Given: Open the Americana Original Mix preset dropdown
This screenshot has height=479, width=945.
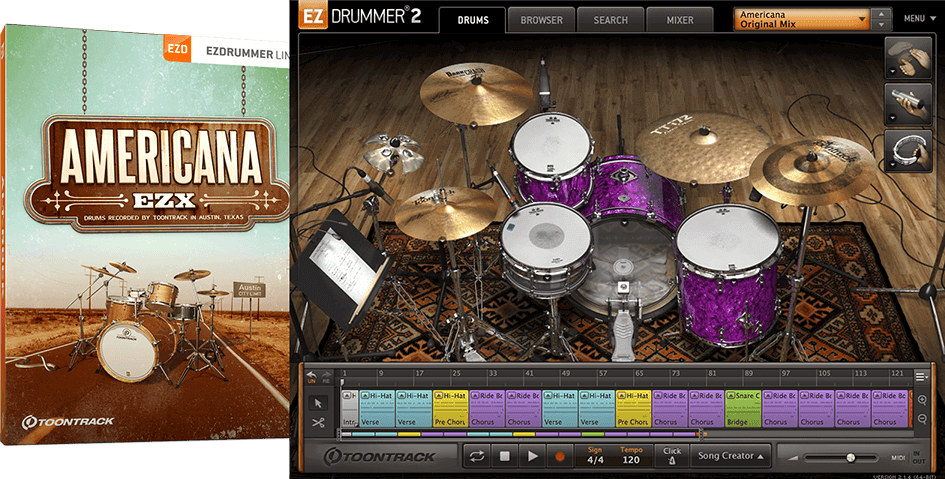Looking at the screenshot, I should (x=802, y=19).
